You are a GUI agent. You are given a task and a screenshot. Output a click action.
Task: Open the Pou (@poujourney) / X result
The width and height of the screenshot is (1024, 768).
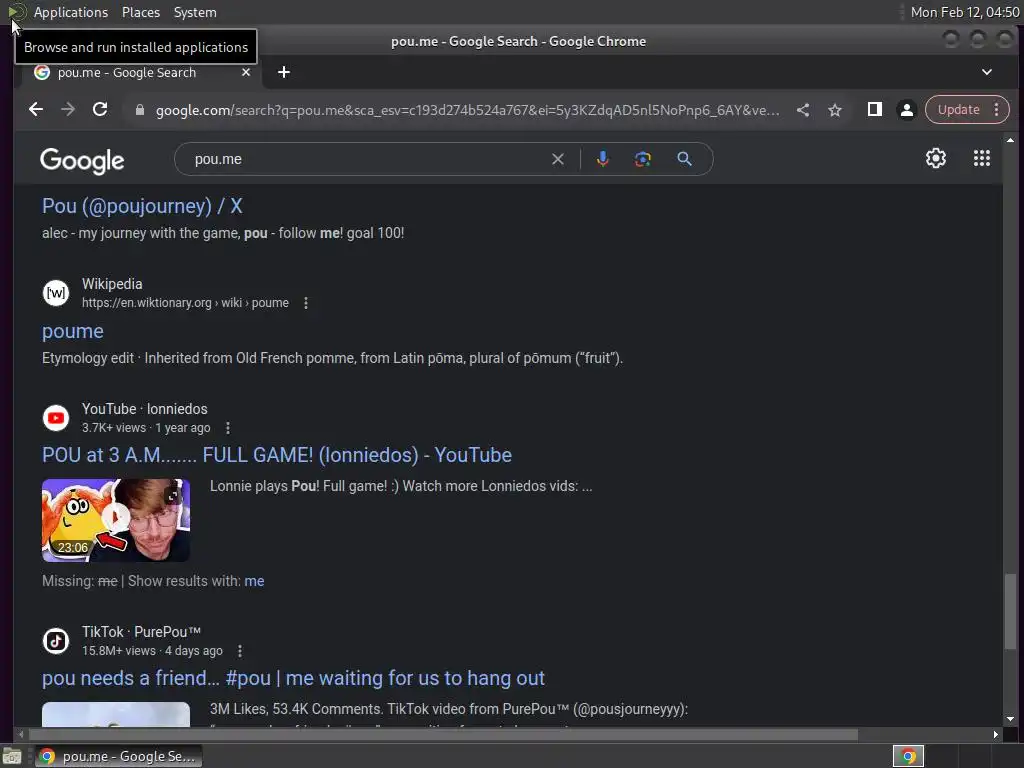pos(142,206)
